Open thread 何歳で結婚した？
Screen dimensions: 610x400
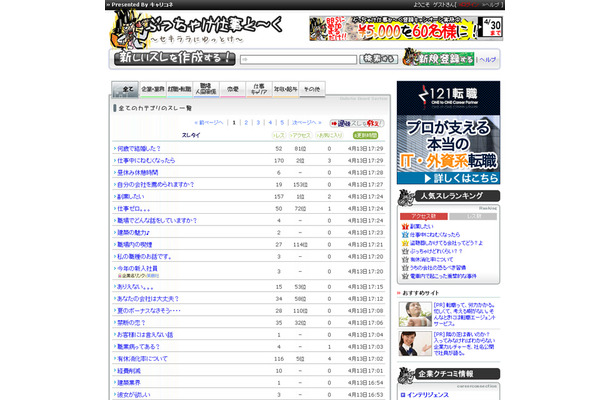click(138, 149)
